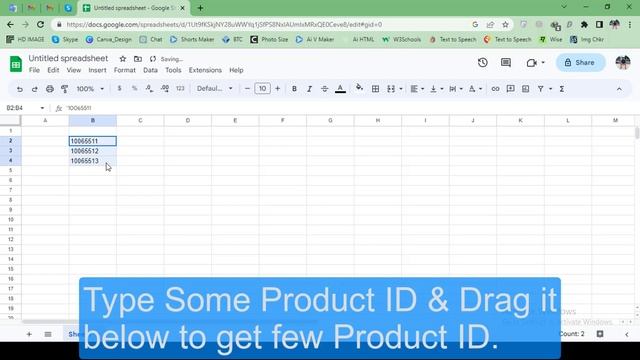Increase font size with plus button
The image size is (640, 360).
pyautogui.click(x=278, y=89)
